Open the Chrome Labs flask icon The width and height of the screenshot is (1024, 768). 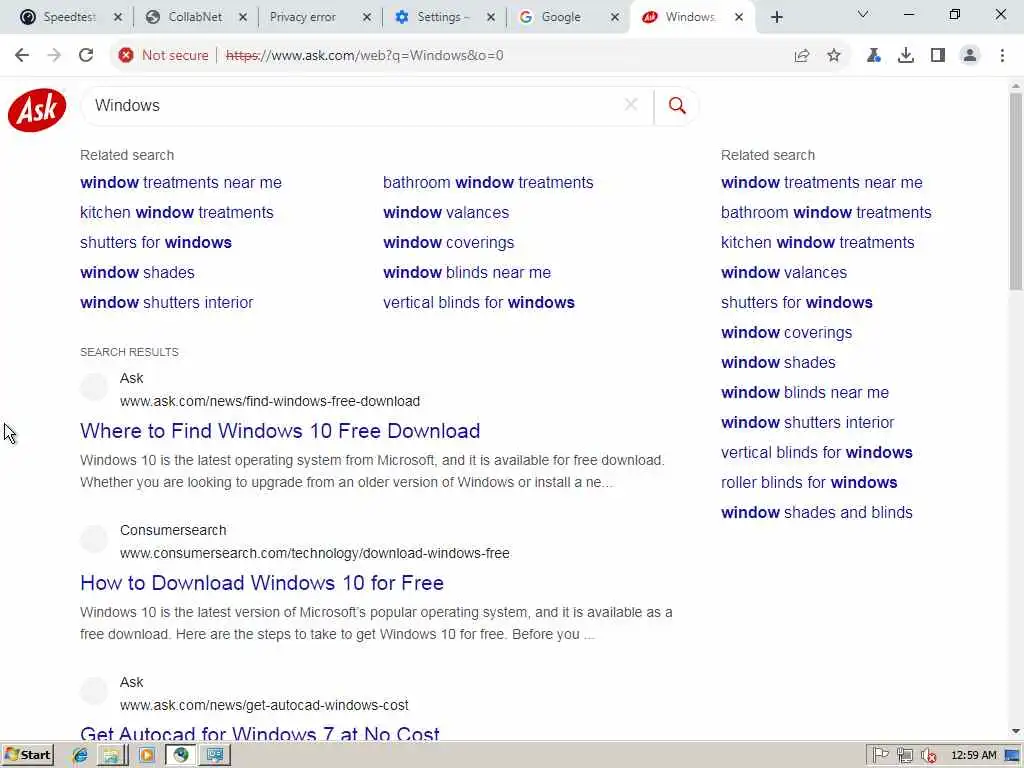coord(873,56)
